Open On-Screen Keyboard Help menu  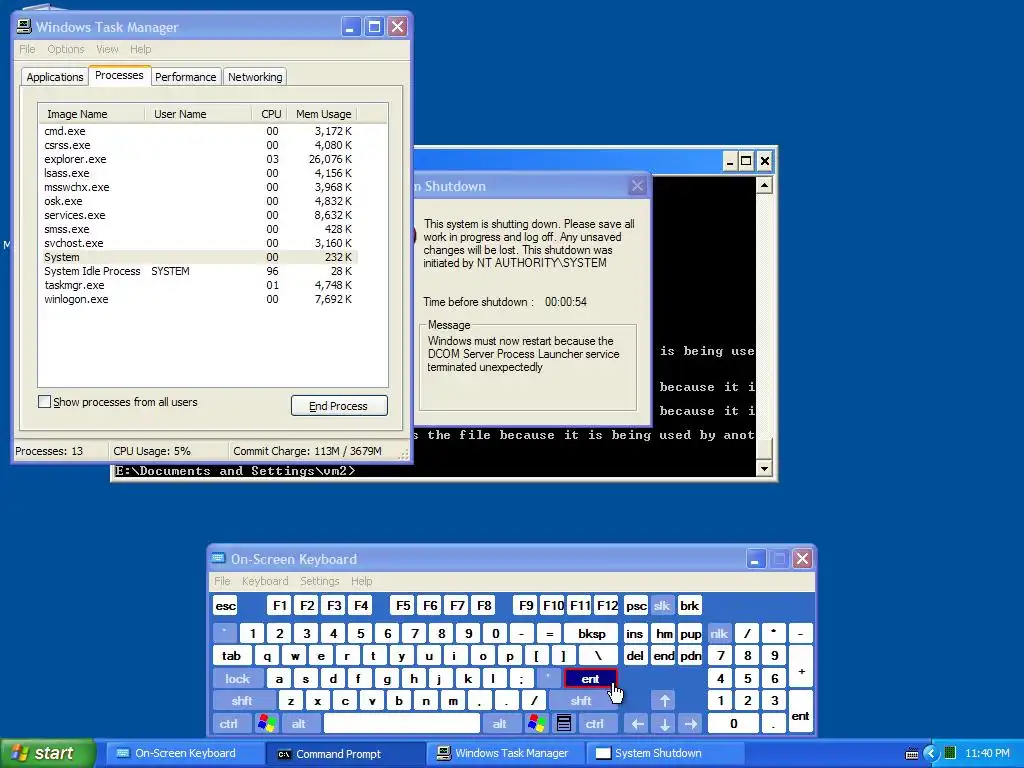tap(361, 581)
